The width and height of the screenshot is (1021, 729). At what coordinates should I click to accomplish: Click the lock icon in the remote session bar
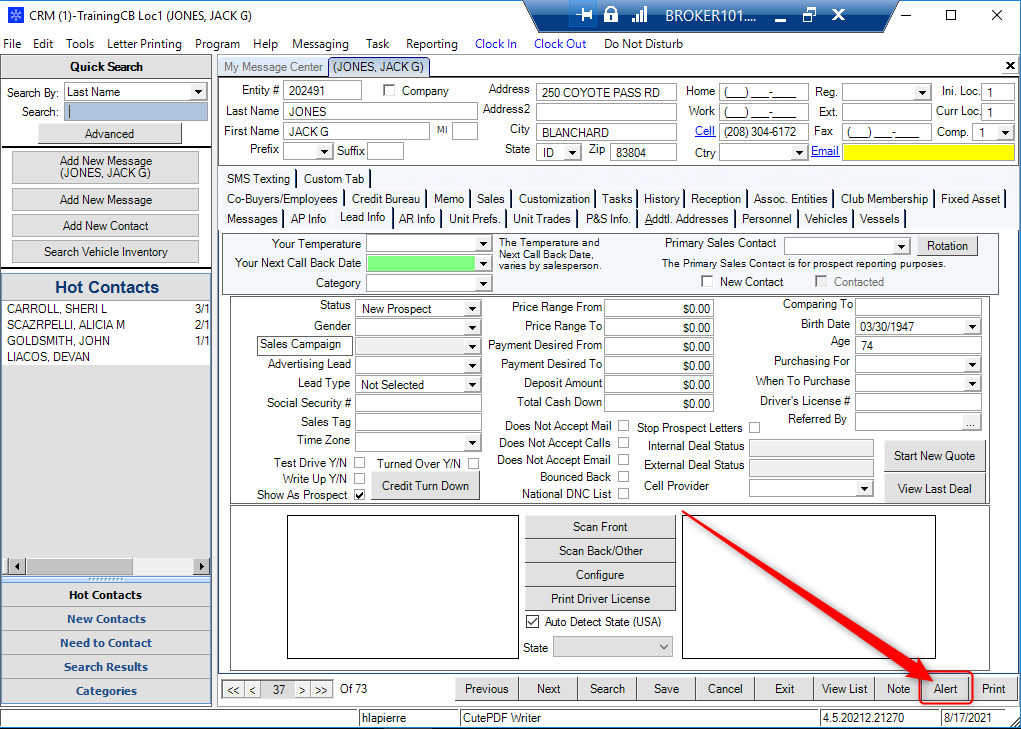pos(611,15)
